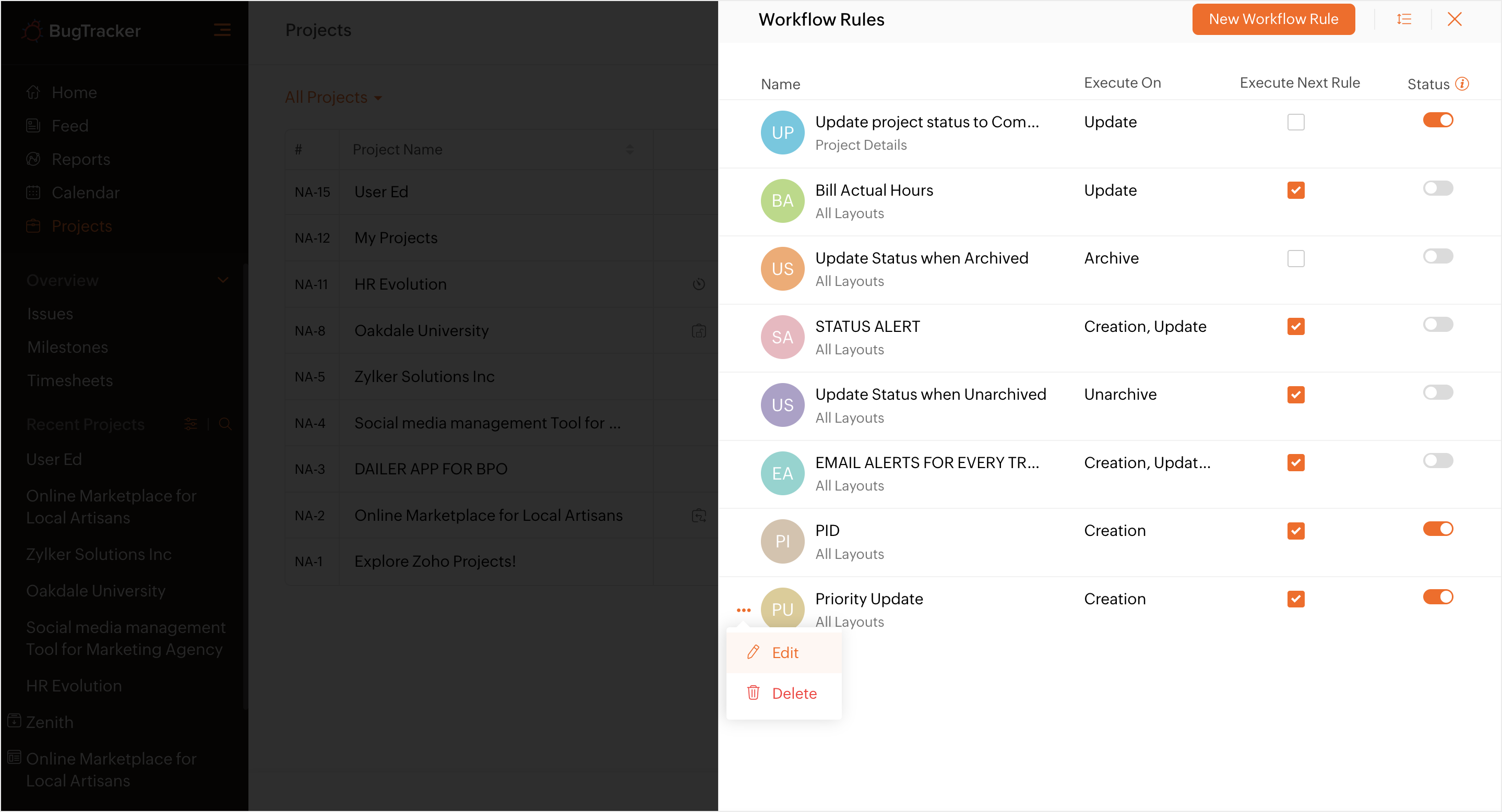Click the UP avatar of first rule
The width and height of the screenshot is (1502, 812).
click(x=782, y=133)
